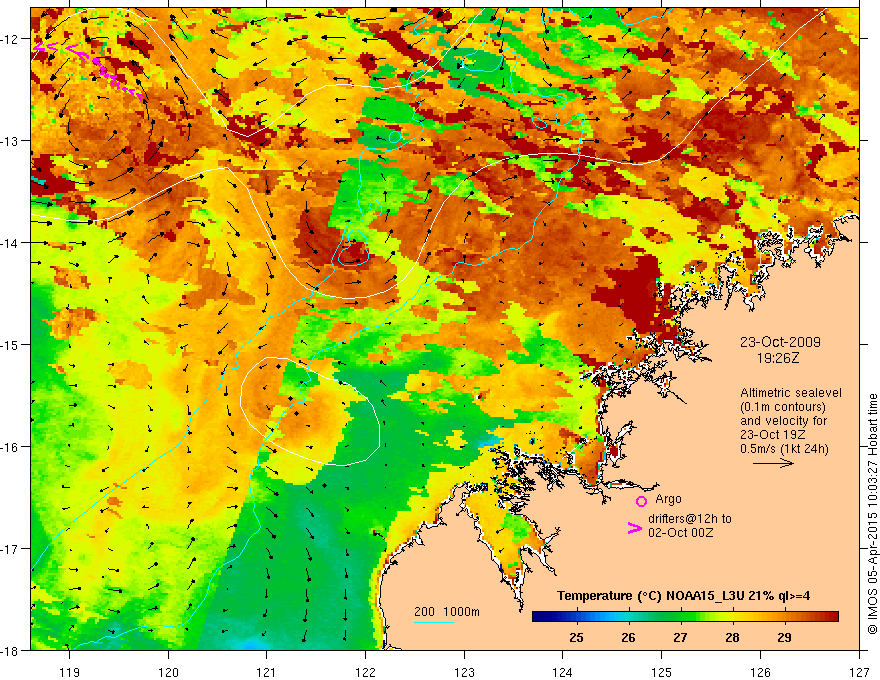Click latitude axis label -18
880x680 pixels.
coord(11,650)
